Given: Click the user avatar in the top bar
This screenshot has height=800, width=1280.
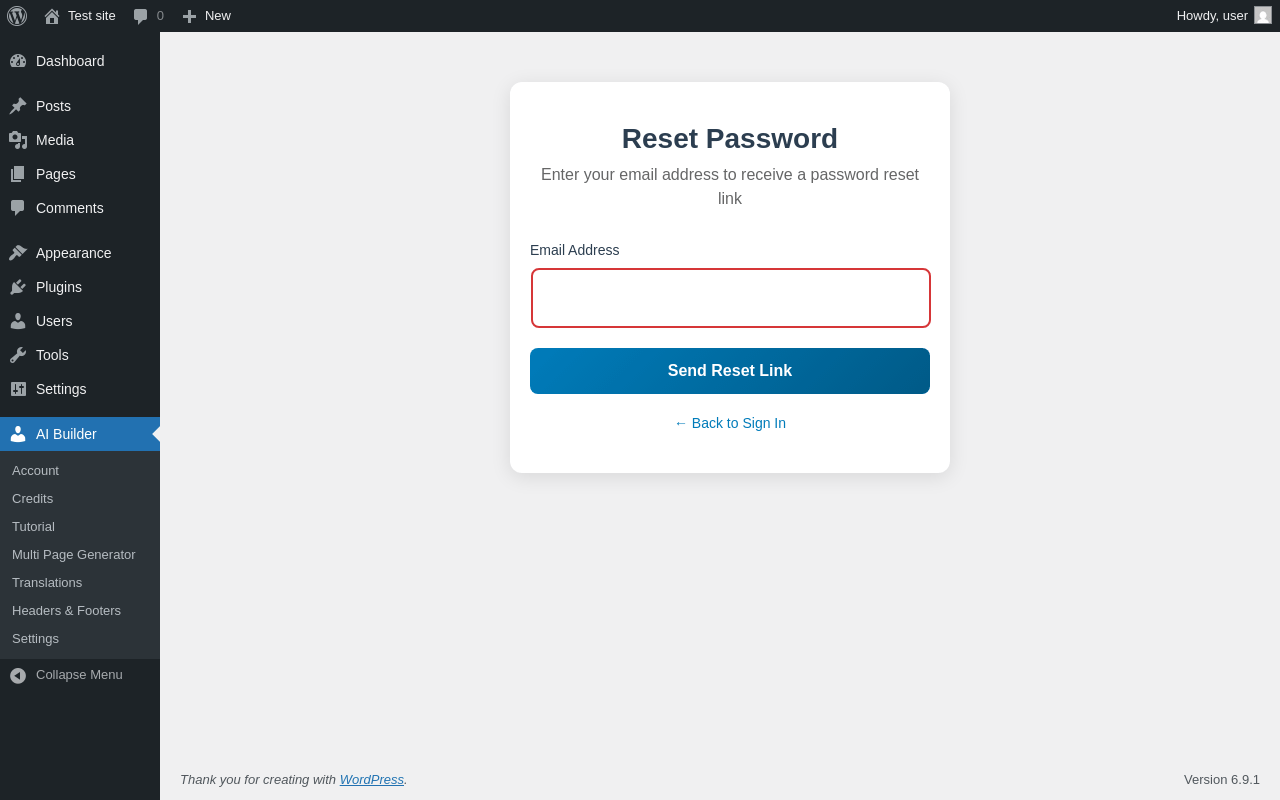Looking at the screenshot, I should 1263,15.
